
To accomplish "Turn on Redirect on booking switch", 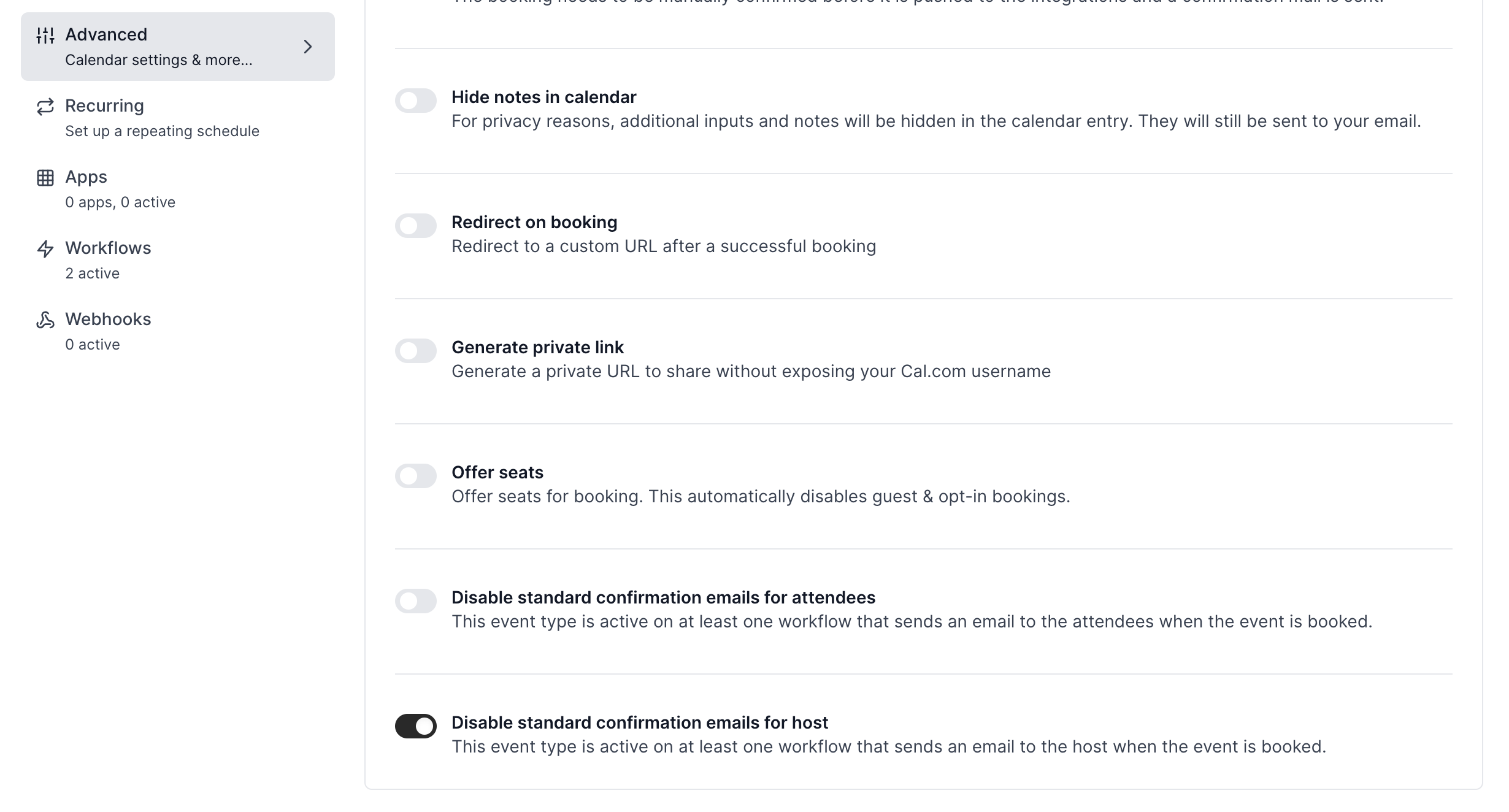I will (416, 226).
